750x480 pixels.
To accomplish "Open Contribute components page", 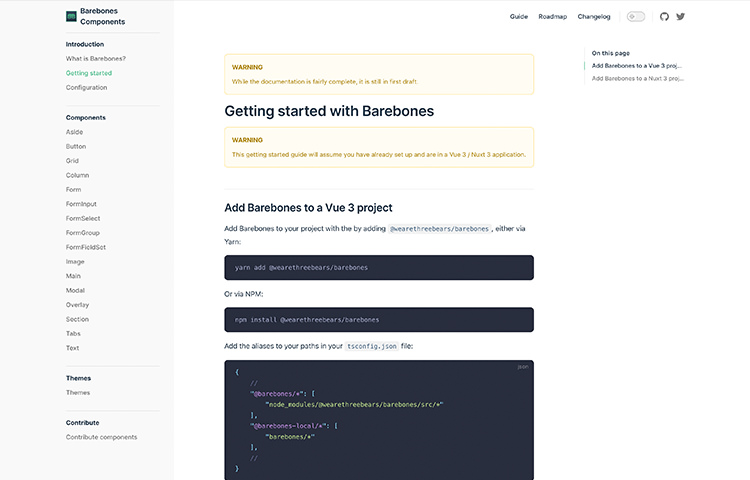I will click(x=101, y=437).
